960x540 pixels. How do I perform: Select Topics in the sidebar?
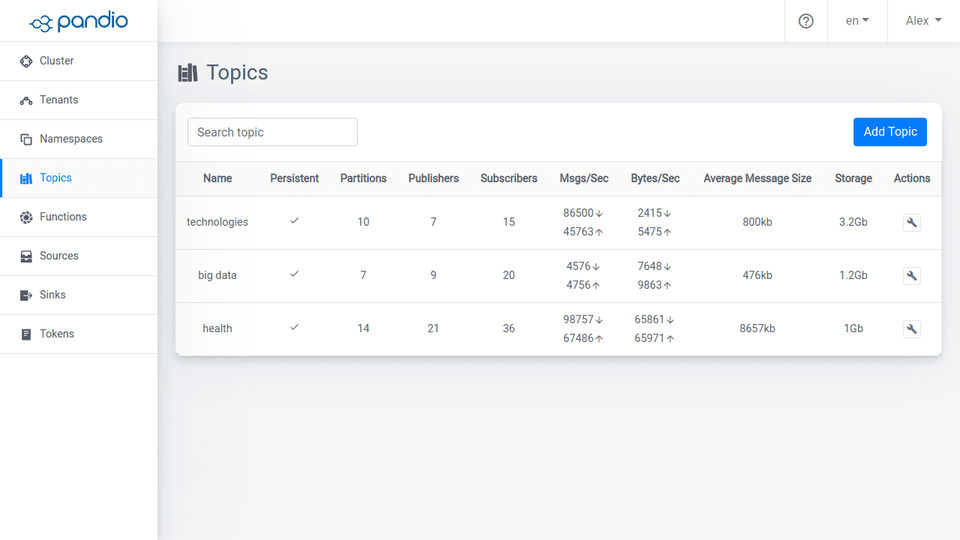[x=78, y=178]
